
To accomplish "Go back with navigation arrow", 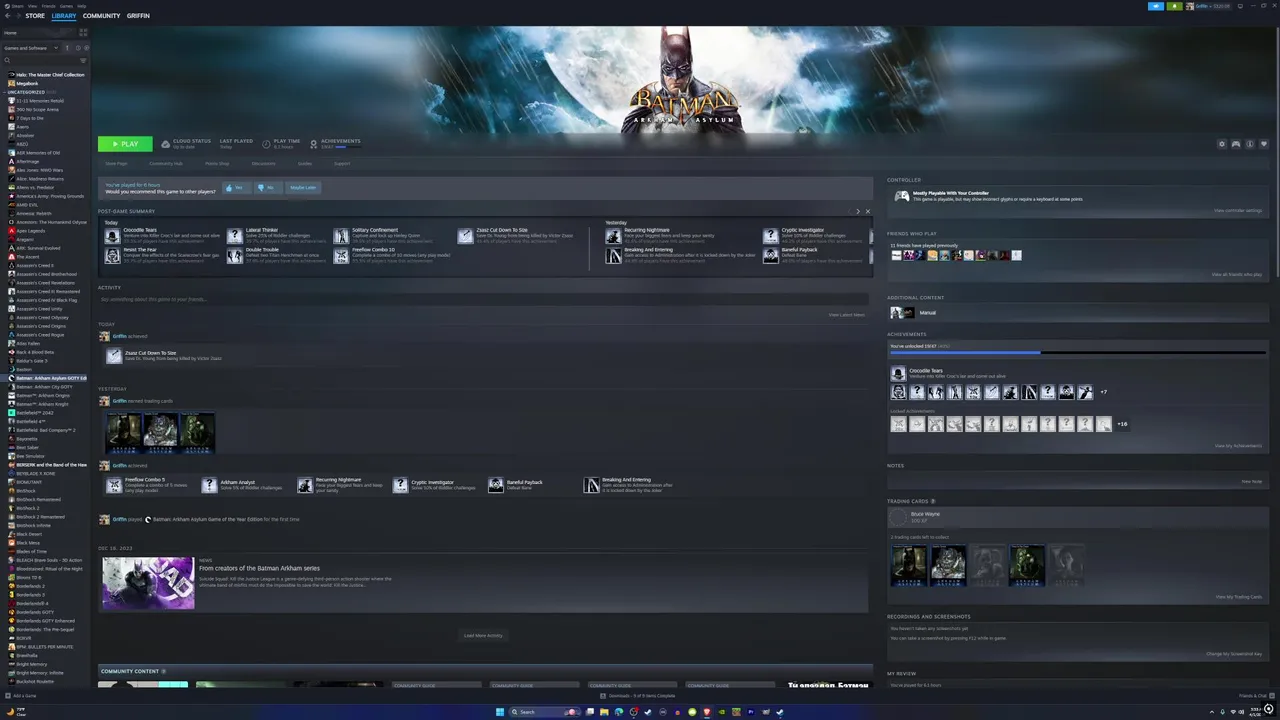I will (7, 16).
